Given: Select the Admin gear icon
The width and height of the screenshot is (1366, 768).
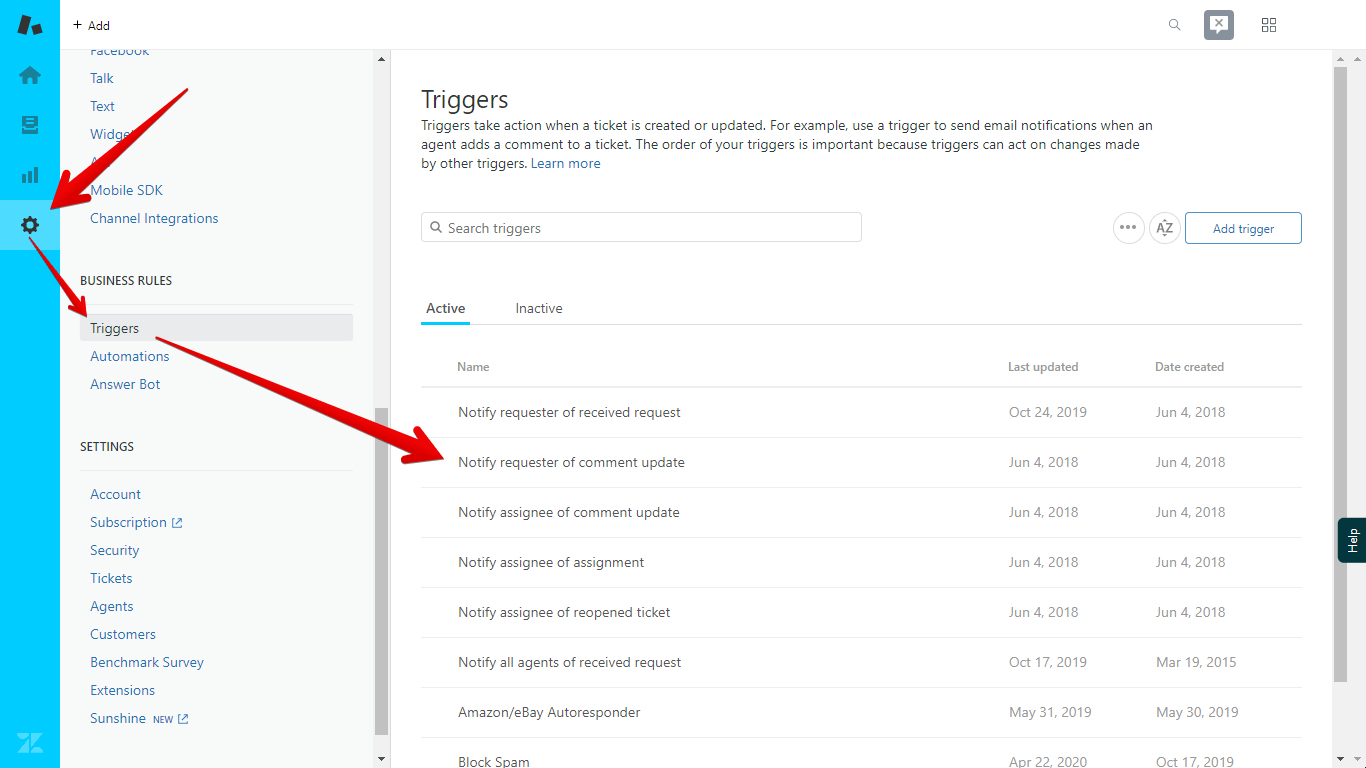Looking at the screenshot, I should pyautogui.click(x=29, y=225).
